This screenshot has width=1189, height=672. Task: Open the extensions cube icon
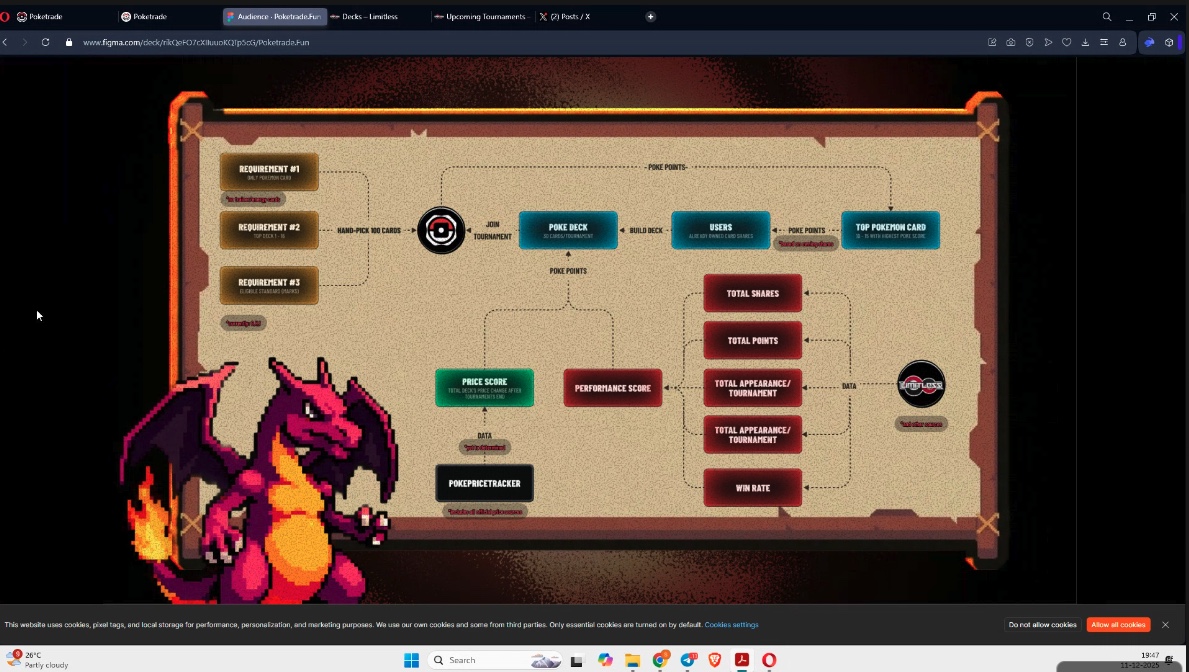click(x=1169, y=42)
